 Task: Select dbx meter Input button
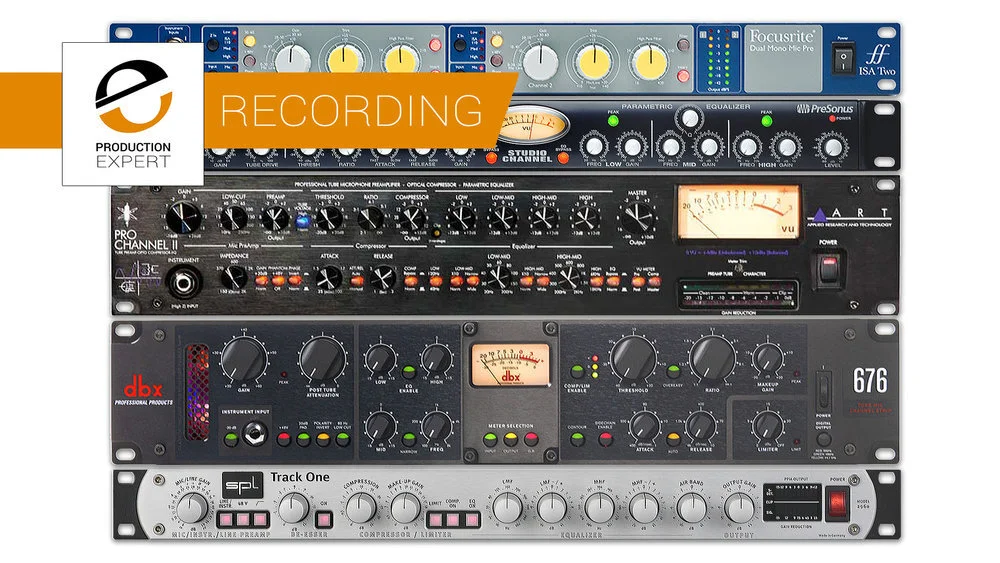pos(490,439)
